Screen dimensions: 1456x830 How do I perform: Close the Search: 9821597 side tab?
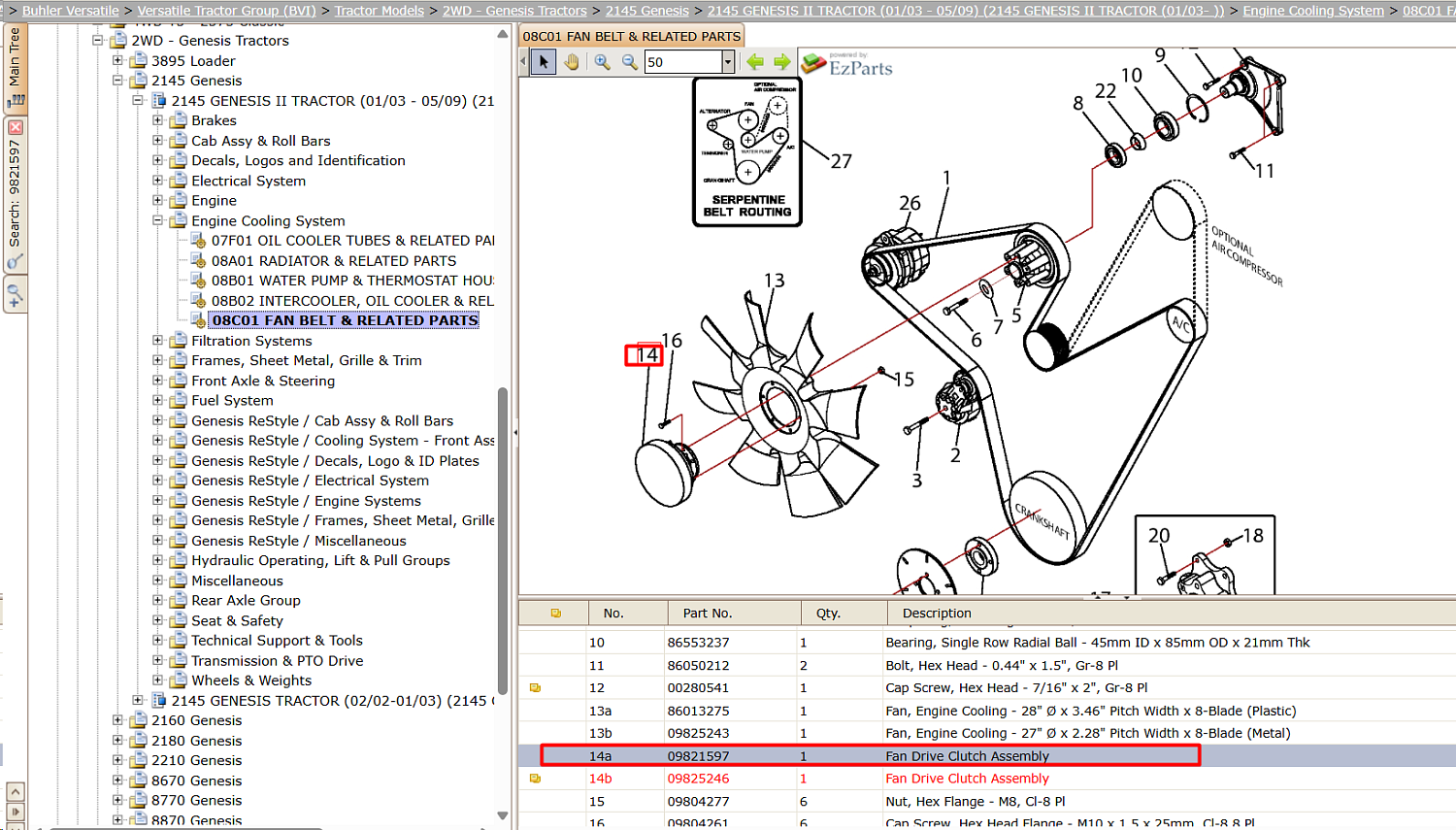pos(15,127)
